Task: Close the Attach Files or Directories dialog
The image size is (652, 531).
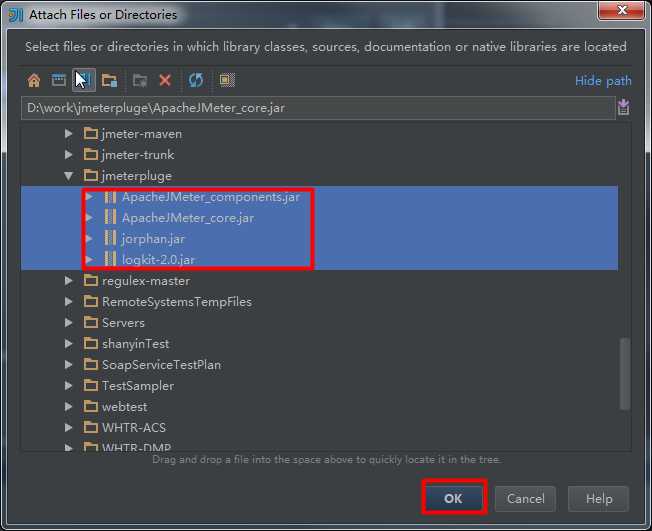Action: click(x=622, y=10)
